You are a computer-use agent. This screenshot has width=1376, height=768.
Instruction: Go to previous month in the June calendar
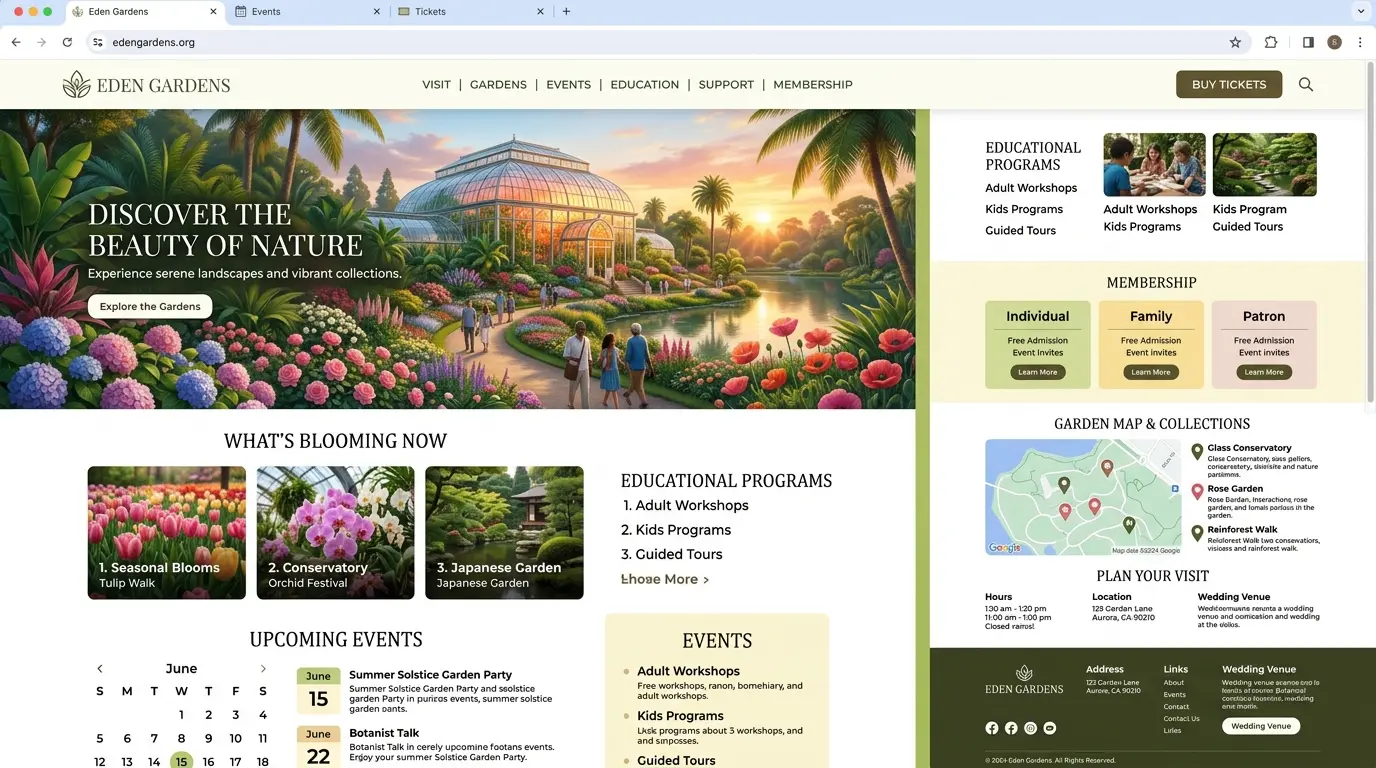100,669
